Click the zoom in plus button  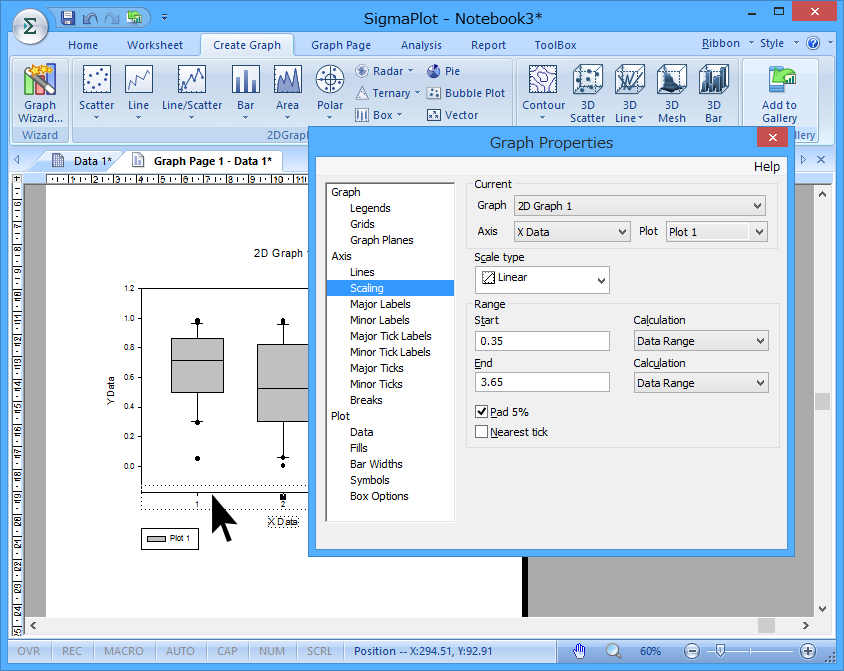(807, 651)
